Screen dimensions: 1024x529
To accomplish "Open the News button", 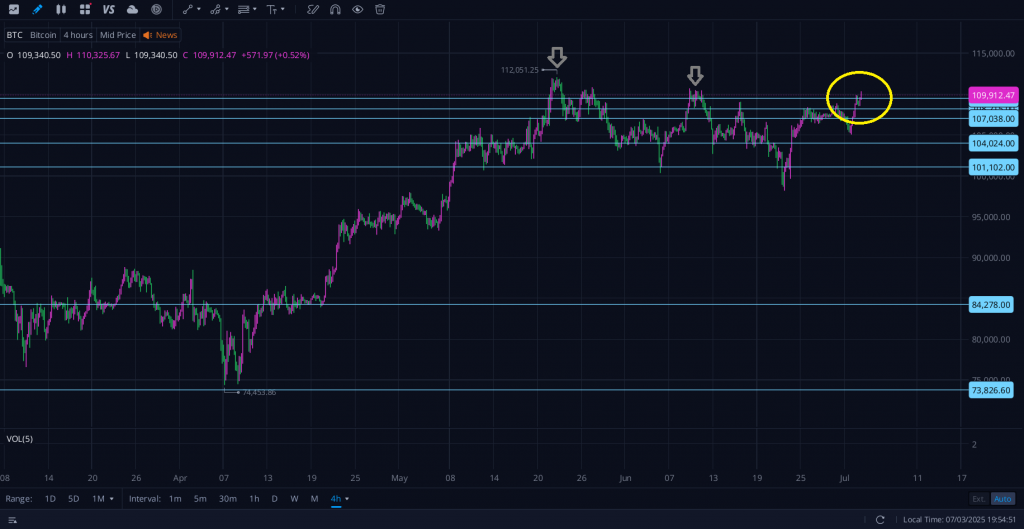I will [160, 35].
